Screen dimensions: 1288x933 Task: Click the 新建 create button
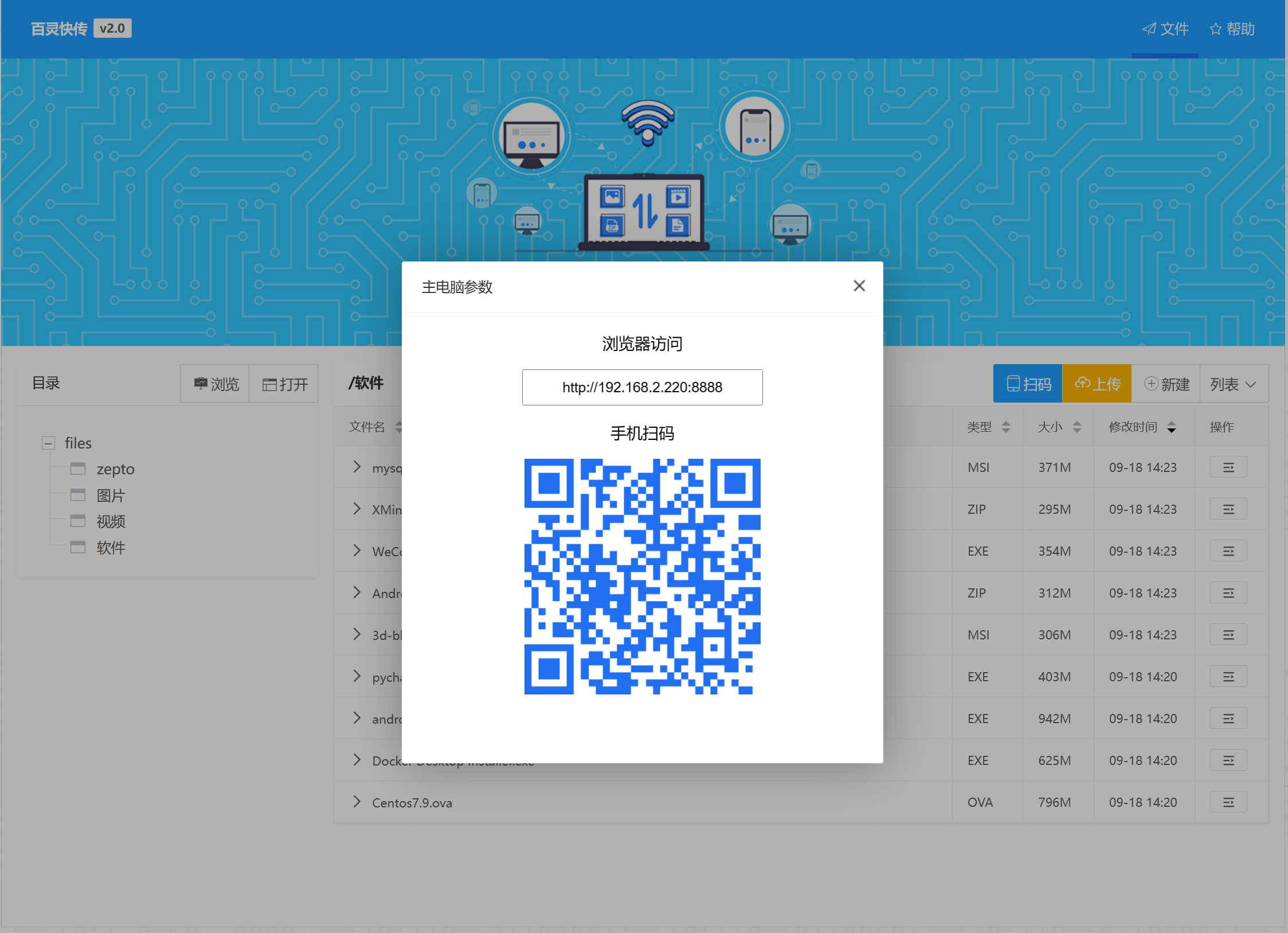(1166, 384)
